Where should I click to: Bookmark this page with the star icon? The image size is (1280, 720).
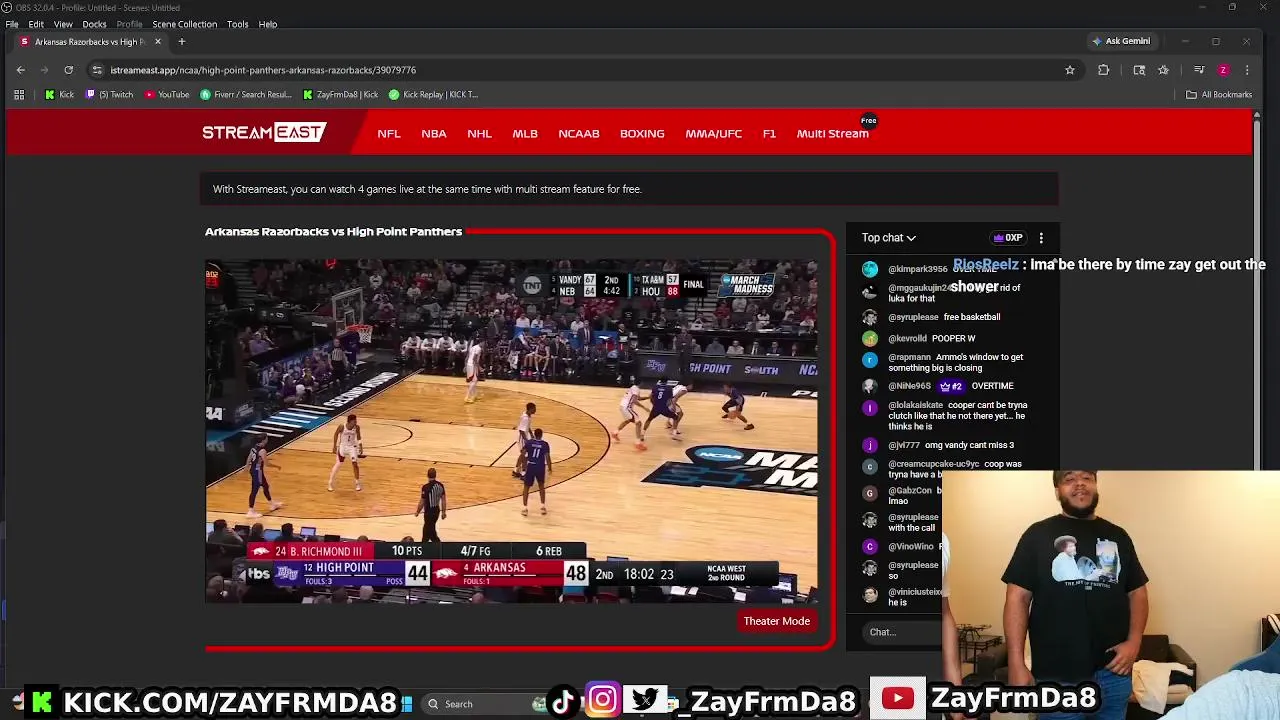click(1069, 70)
